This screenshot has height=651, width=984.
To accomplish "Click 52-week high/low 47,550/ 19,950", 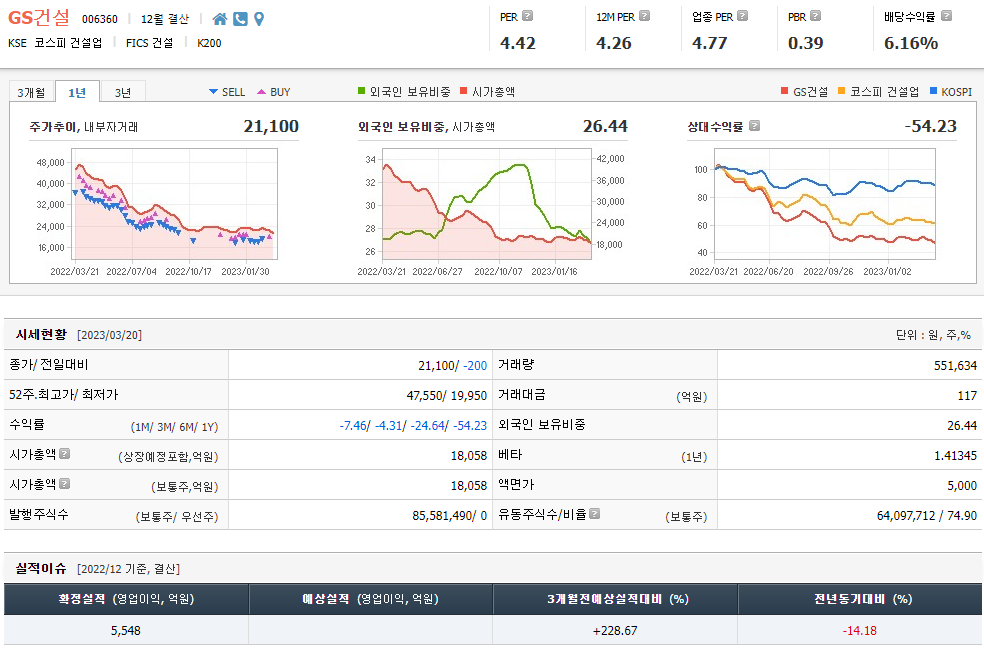I will coord(447,395).
